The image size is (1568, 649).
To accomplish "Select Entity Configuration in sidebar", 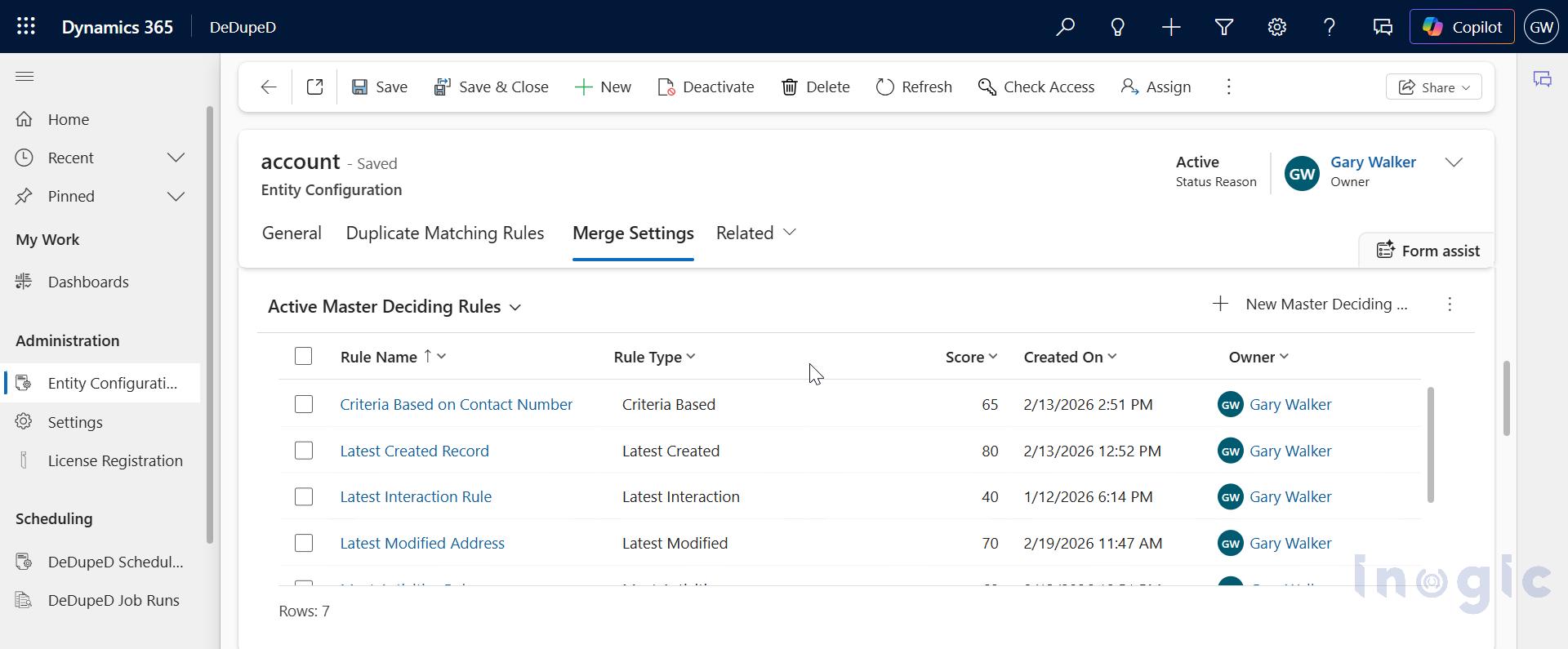I will [100, 383].
